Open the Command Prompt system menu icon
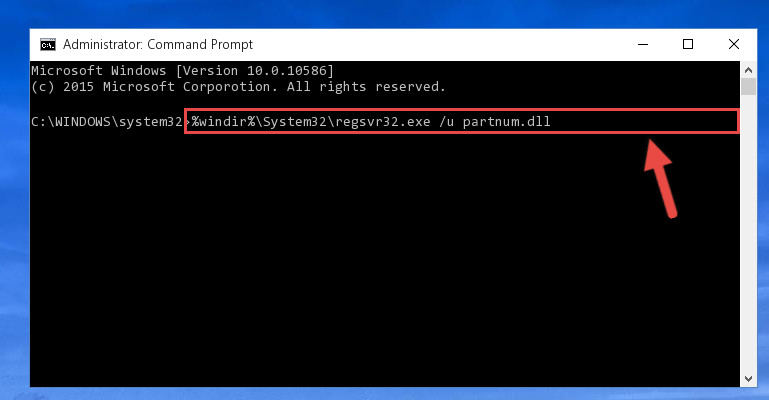This screenshot has width=769, height=400. [x=48, y=45]
